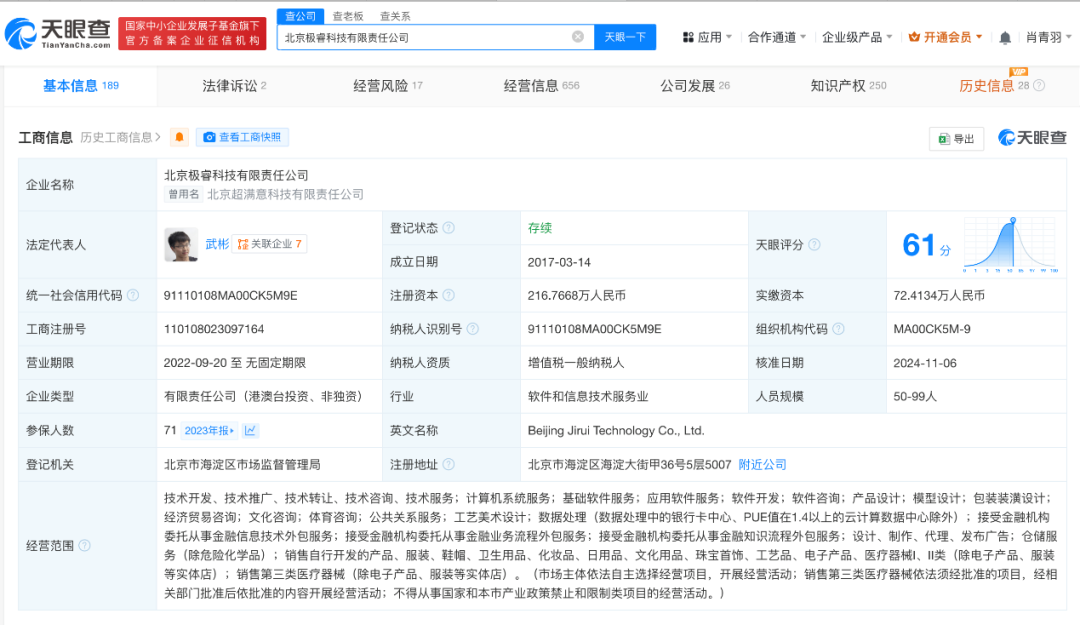Click 北京市海淀区市场监督管理局 registration authority
1080x625 pixels.
tap(242, 464)
